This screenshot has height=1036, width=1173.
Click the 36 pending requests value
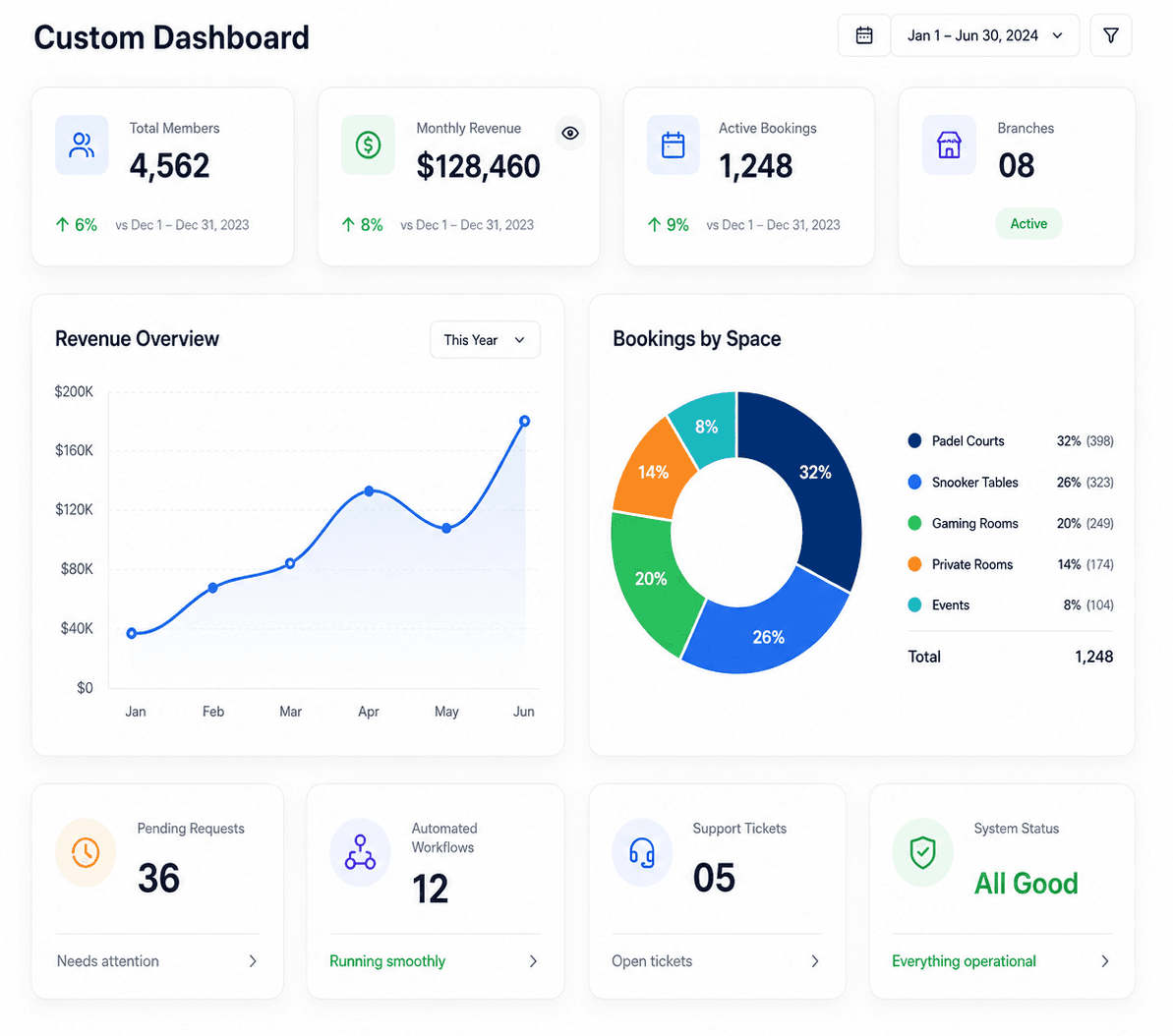click(x=158, y=878)
